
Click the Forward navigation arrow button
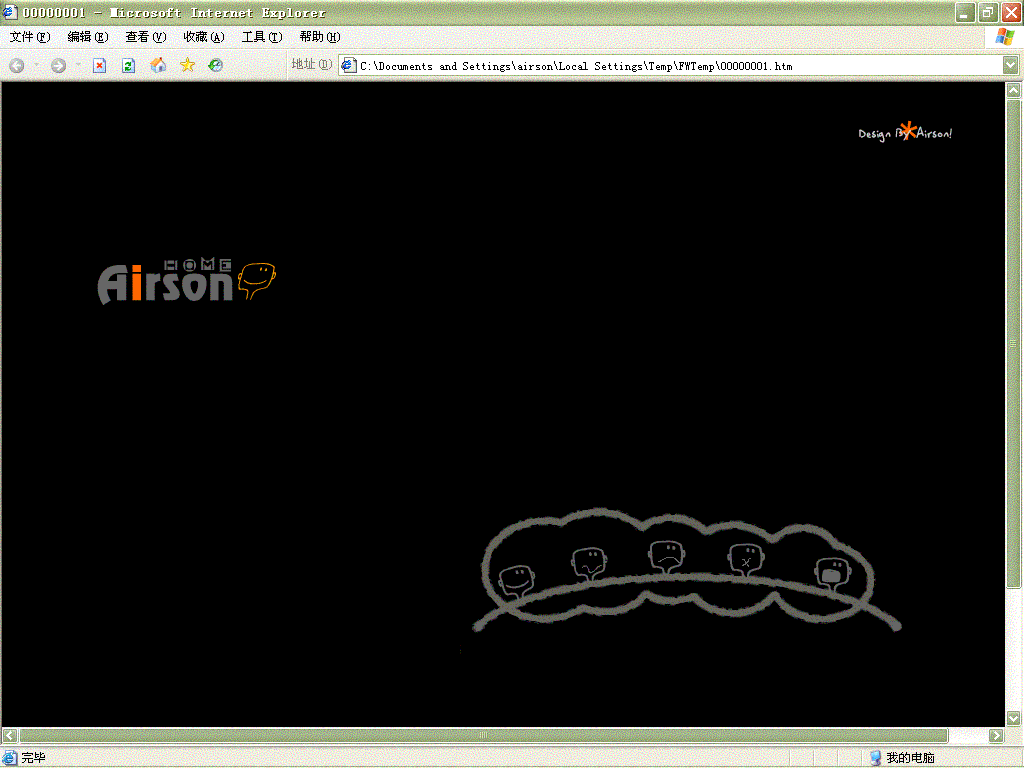point(58,66)
